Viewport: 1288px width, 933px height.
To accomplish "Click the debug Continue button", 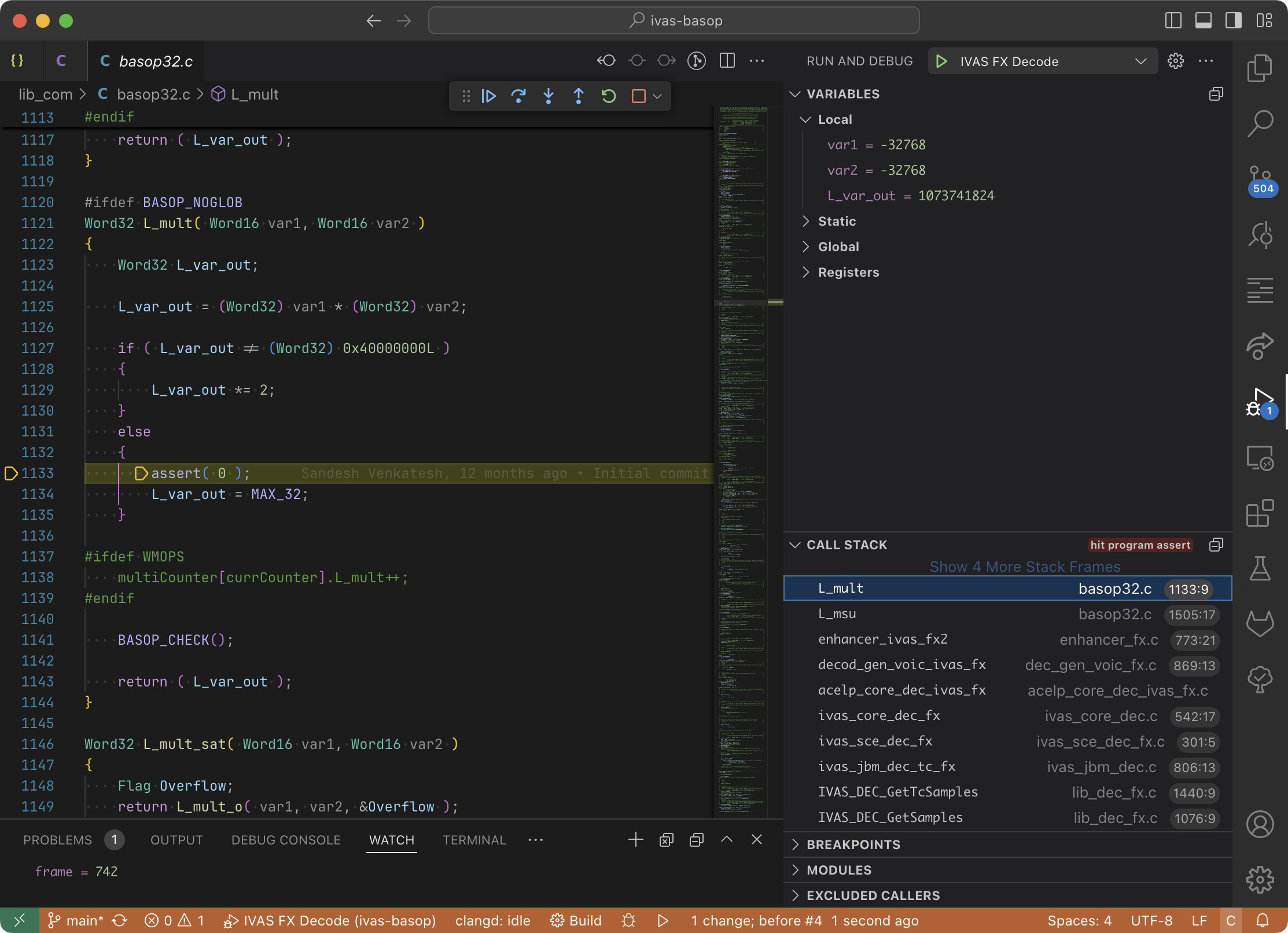I will click(x=489, y=96).
